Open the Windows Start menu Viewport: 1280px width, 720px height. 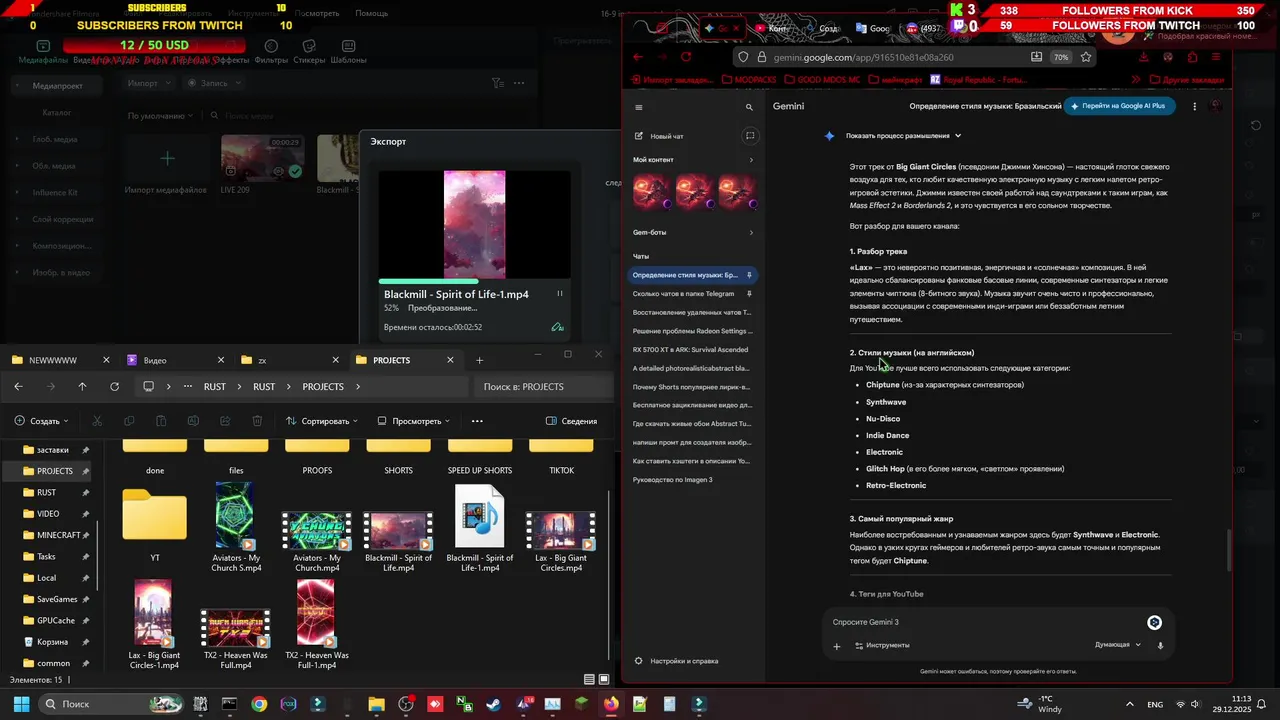[x=21, y=704]
